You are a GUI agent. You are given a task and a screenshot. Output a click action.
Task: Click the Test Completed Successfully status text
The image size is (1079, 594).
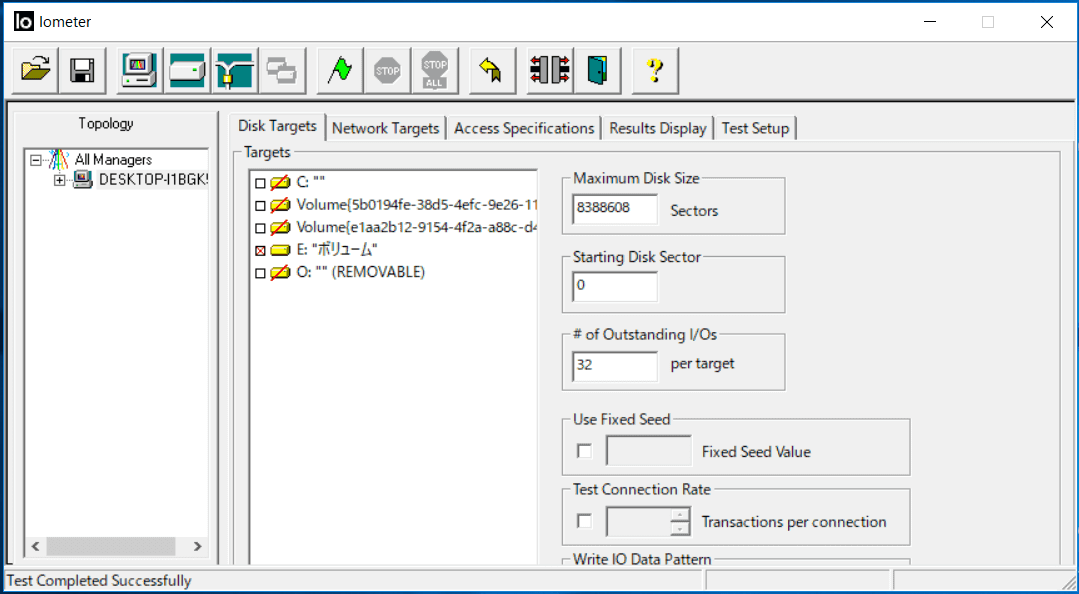point(99,581)
